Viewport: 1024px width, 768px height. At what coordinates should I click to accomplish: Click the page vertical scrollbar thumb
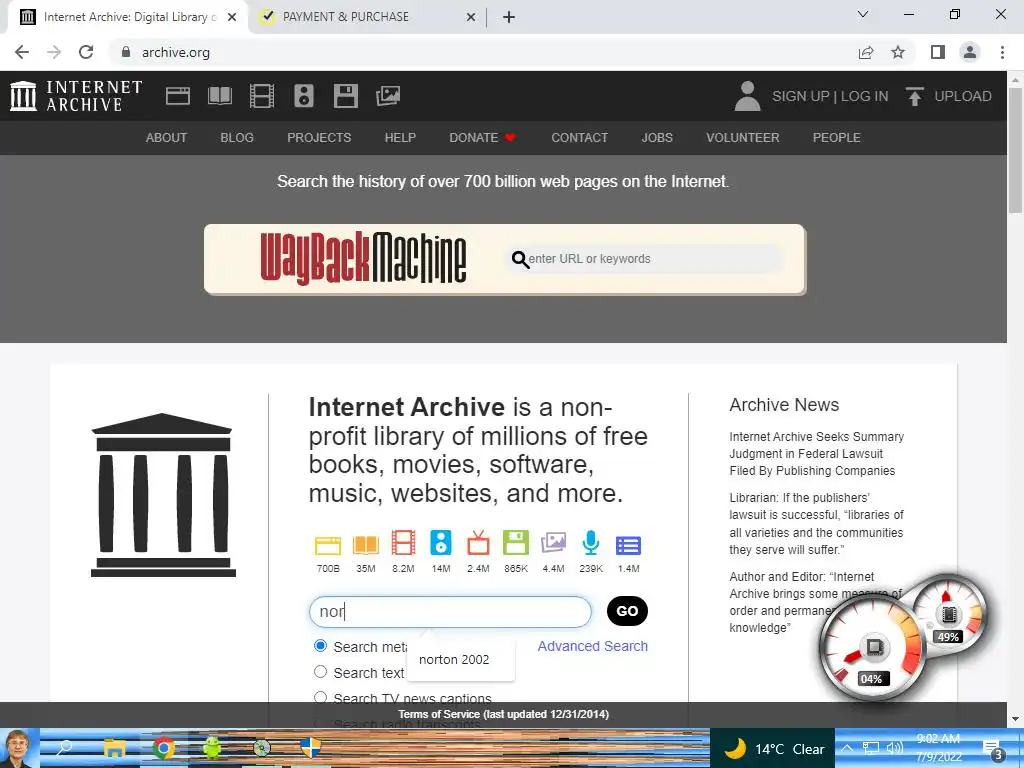point(1015,148)
